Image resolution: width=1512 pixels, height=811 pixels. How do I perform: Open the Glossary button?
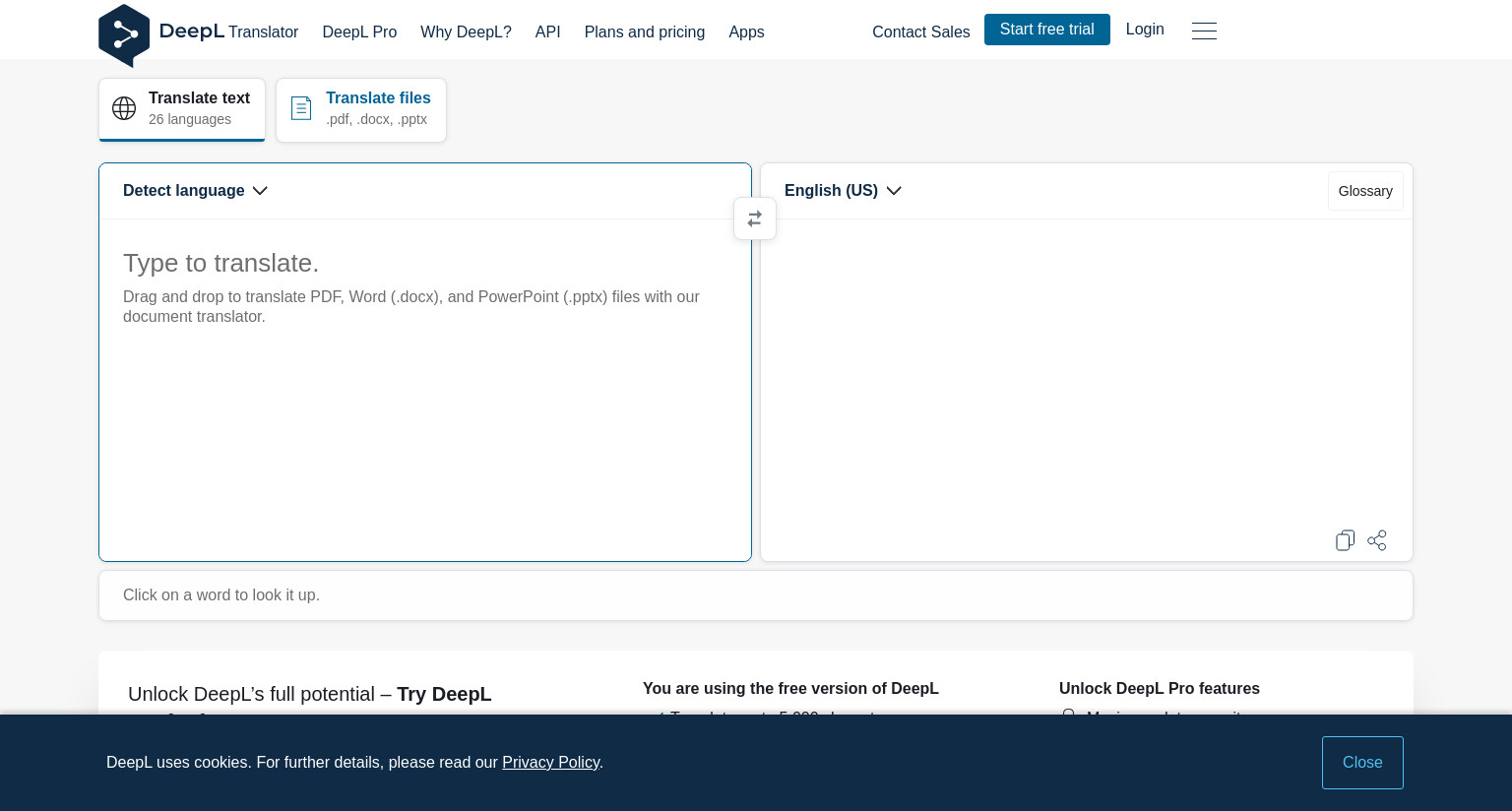click(1365, 191)
